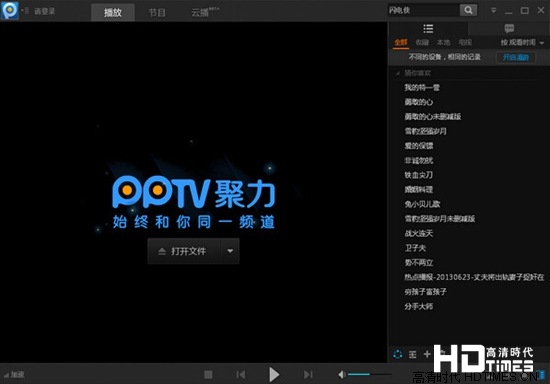This screenshot has height=384, width=550.
Task: Select 婚姻料理 in the list
Action: tap(418, 190)
